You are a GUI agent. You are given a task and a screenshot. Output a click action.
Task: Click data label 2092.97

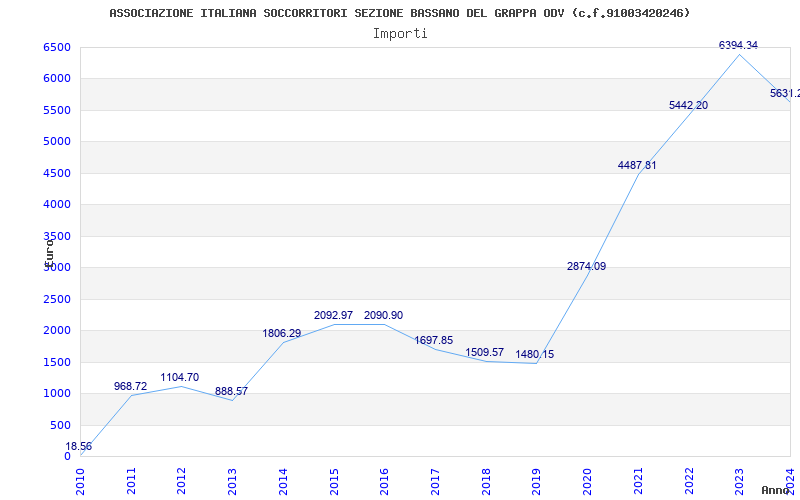(x=333, y=315)
